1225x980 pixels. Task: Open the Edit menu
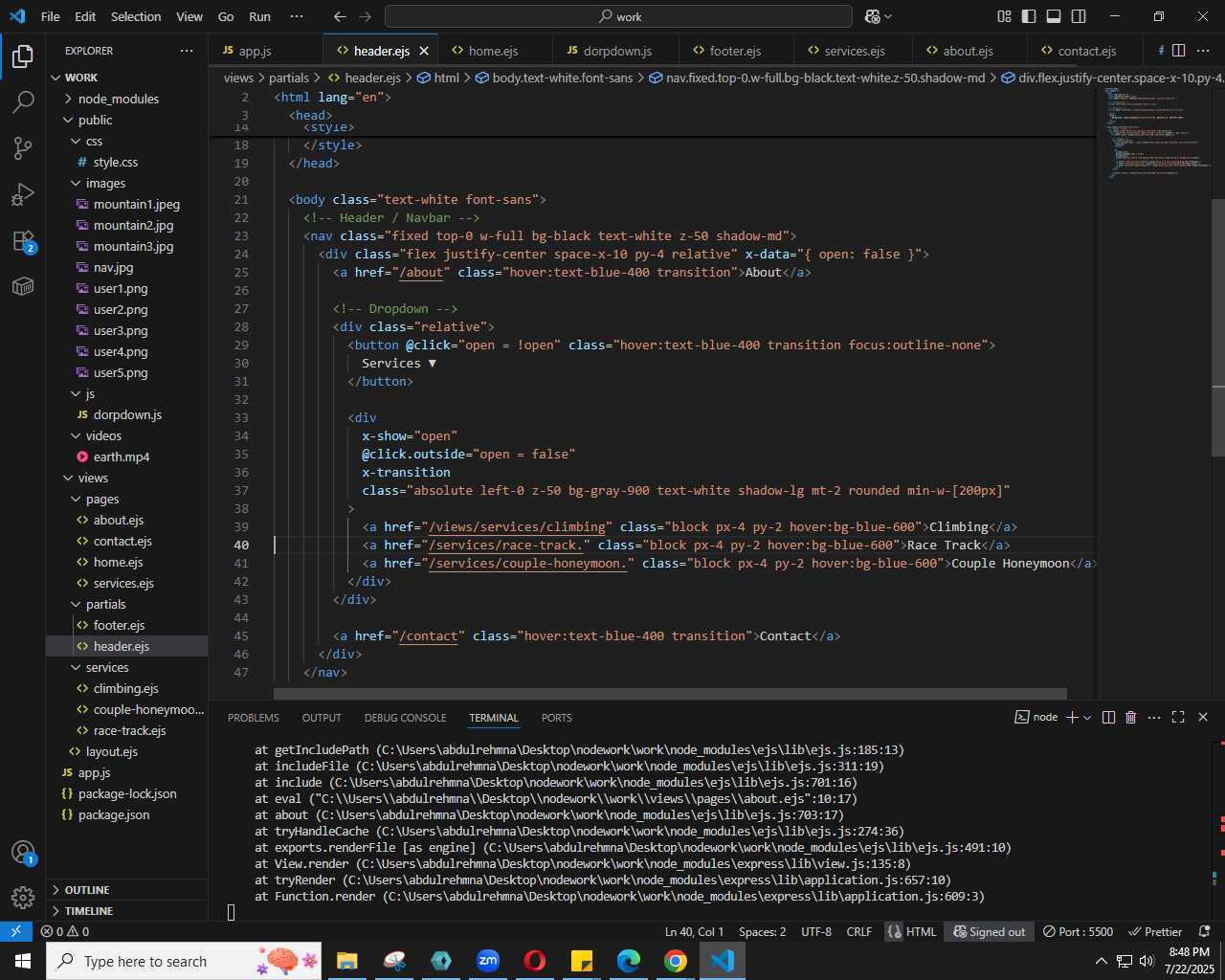(x=85, y=16)
